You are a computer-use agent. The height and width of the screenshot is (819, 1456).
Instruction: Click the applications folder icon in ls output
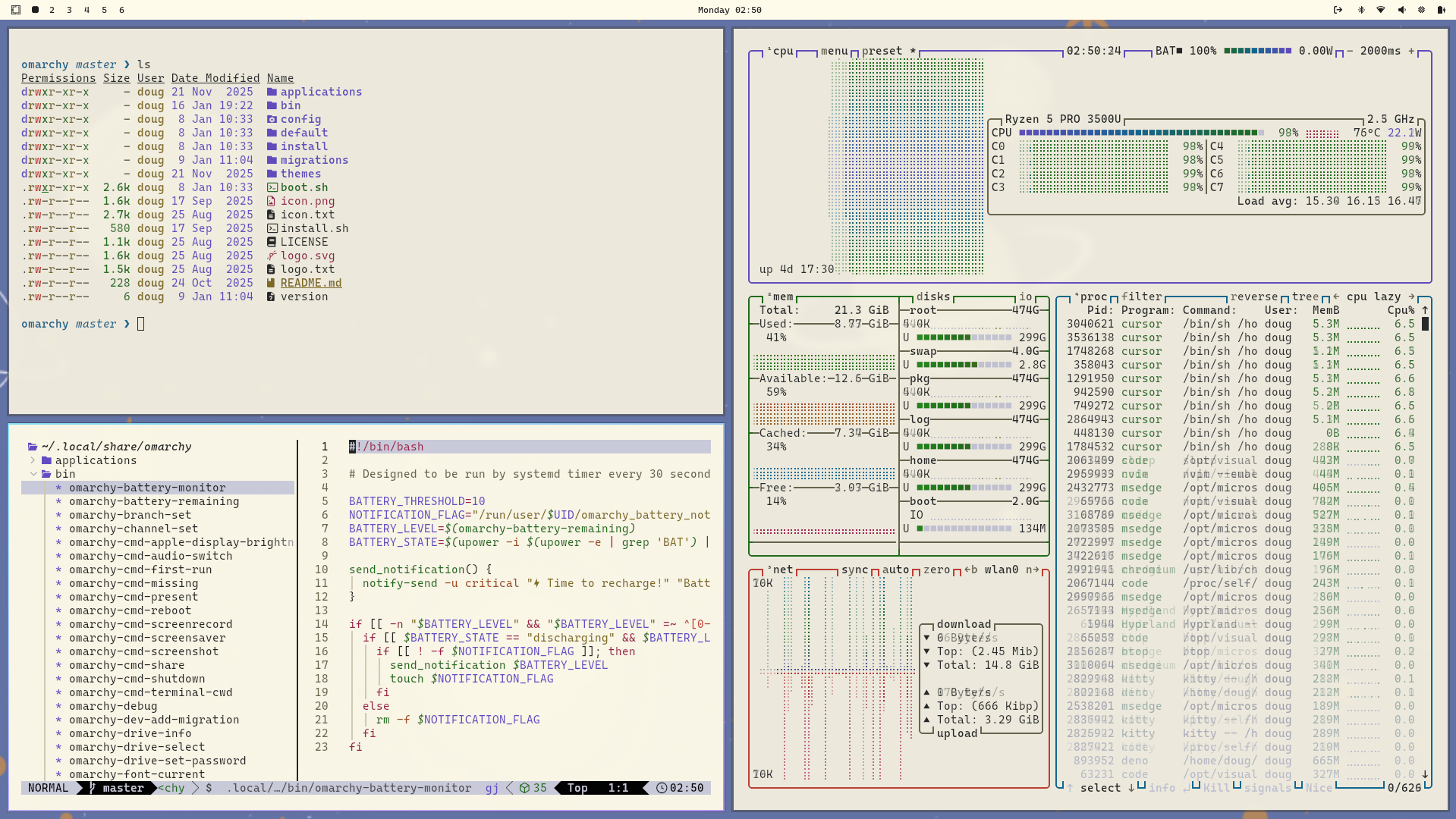272,92
